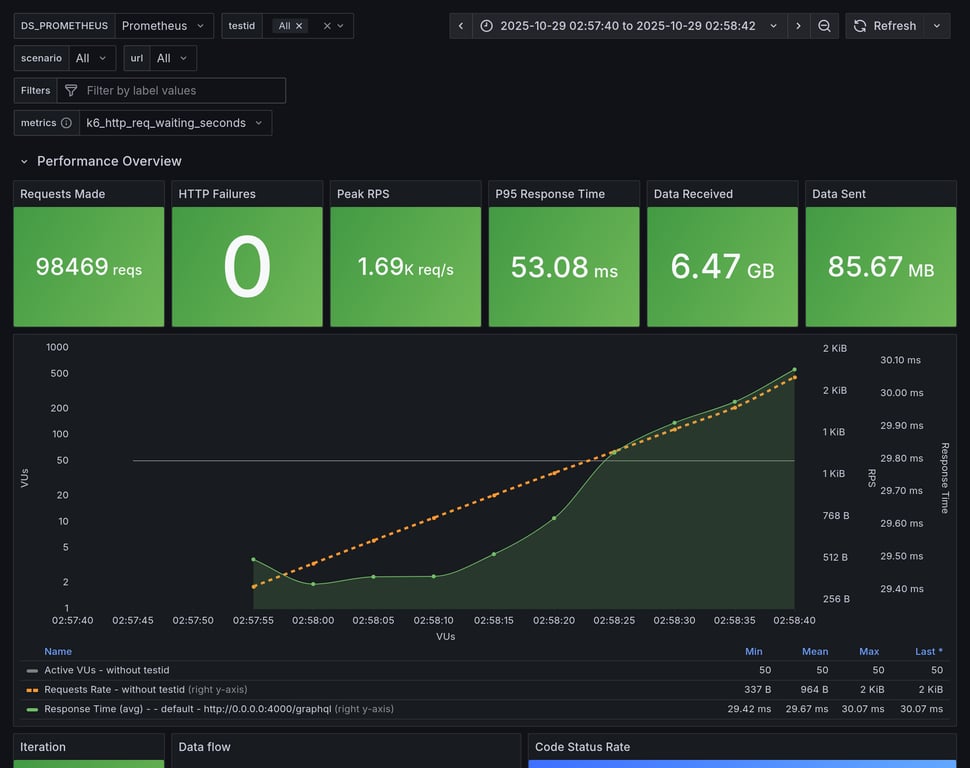Sort legend by Mean column header
The width and height of the screenshot is (970, 768).
pos(815,651)
